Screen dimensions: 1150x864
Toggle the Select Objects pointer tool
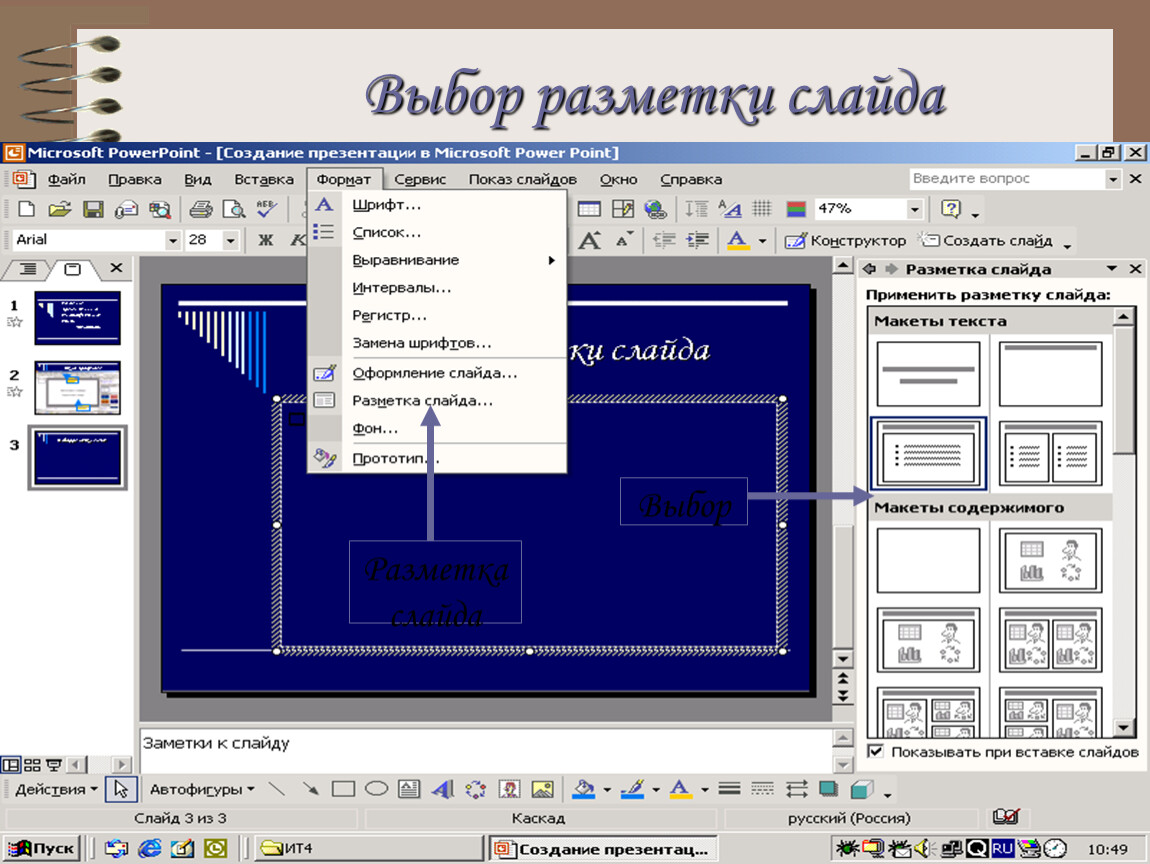121,789
